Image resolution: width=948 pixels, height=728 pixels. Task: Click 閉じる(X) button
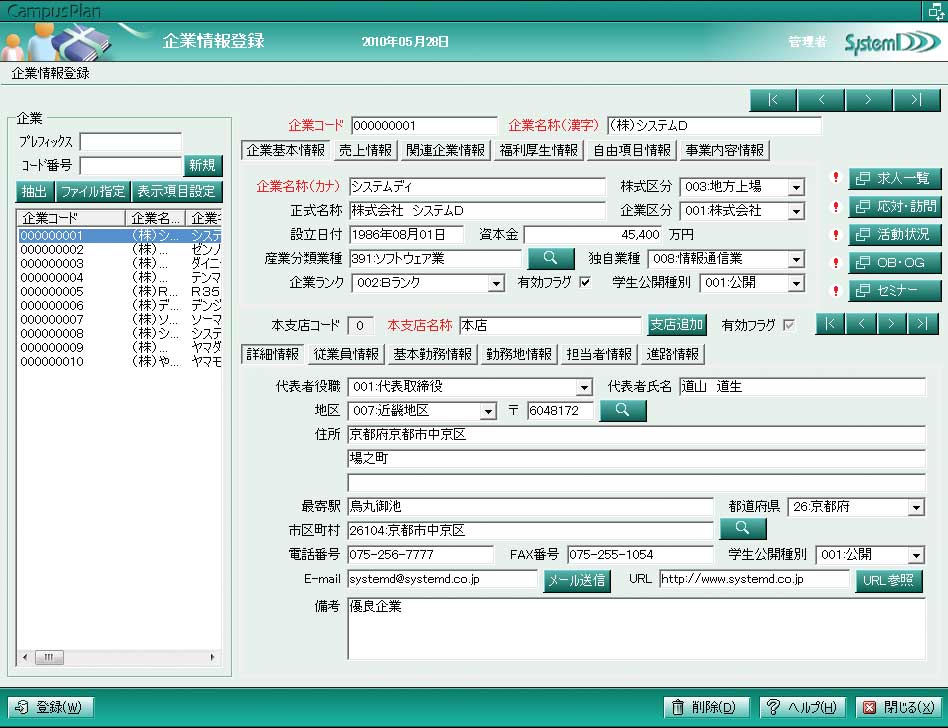tap(898, 707)
